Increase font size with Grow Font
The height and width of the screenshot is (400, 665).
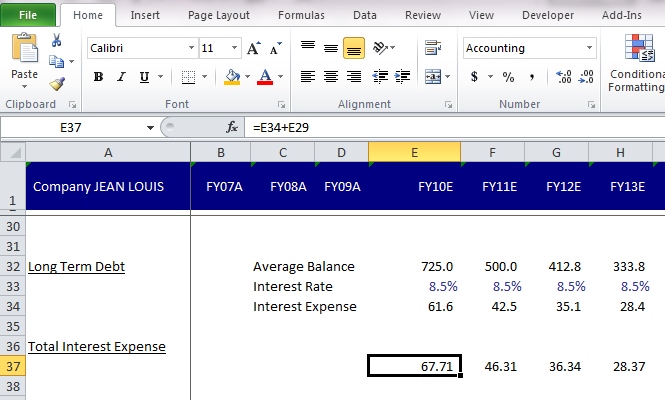254,48
